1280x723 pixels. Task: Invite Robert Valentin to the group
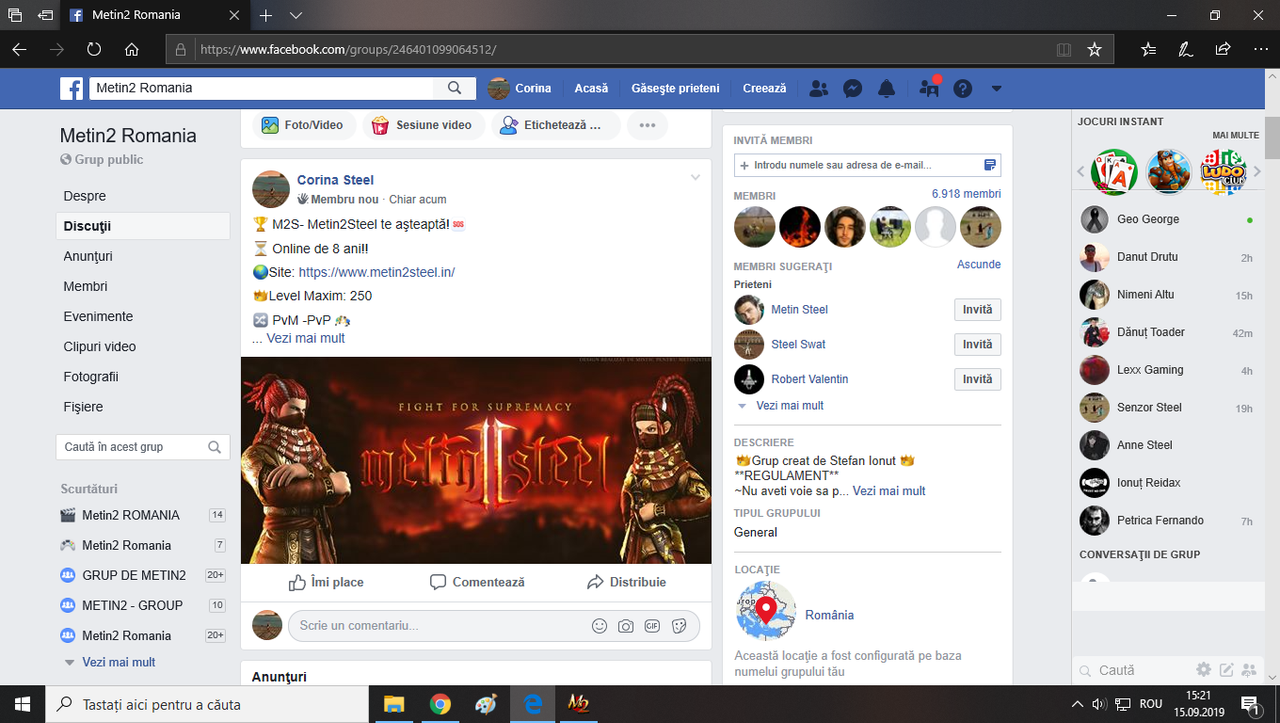coord(977,379)
